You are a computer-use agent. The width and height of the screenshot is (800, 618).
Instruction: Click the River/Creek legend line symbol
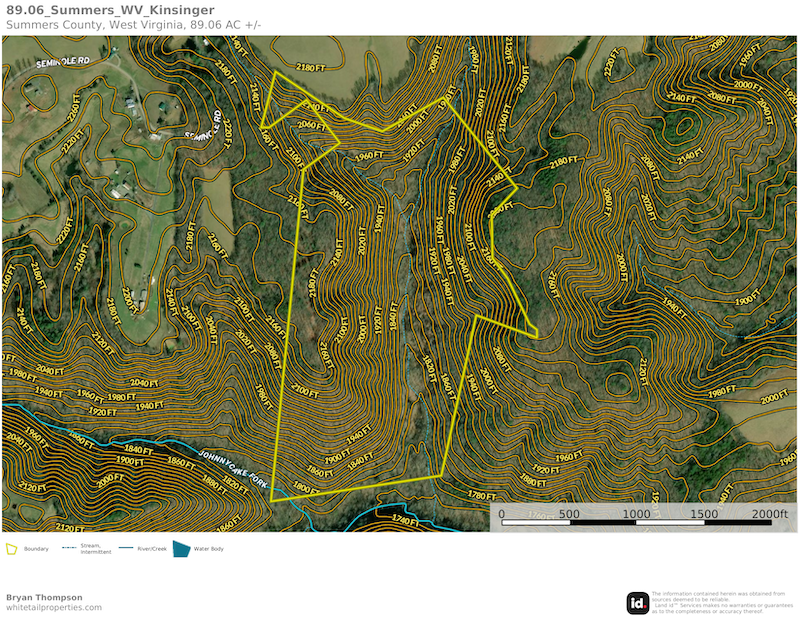click(x=125, y=548)
